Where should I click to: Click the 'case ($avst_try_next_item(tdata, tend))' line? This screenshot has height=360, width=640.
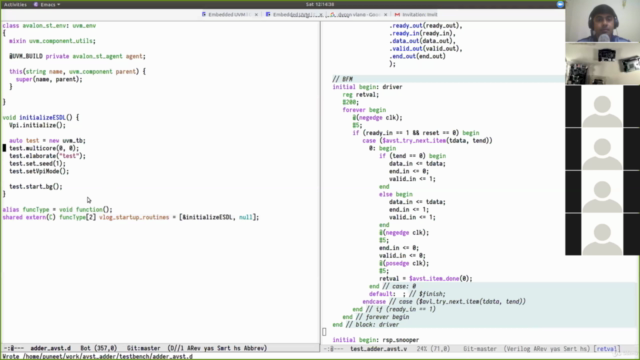pyautogui.click(x=427, y=140)
